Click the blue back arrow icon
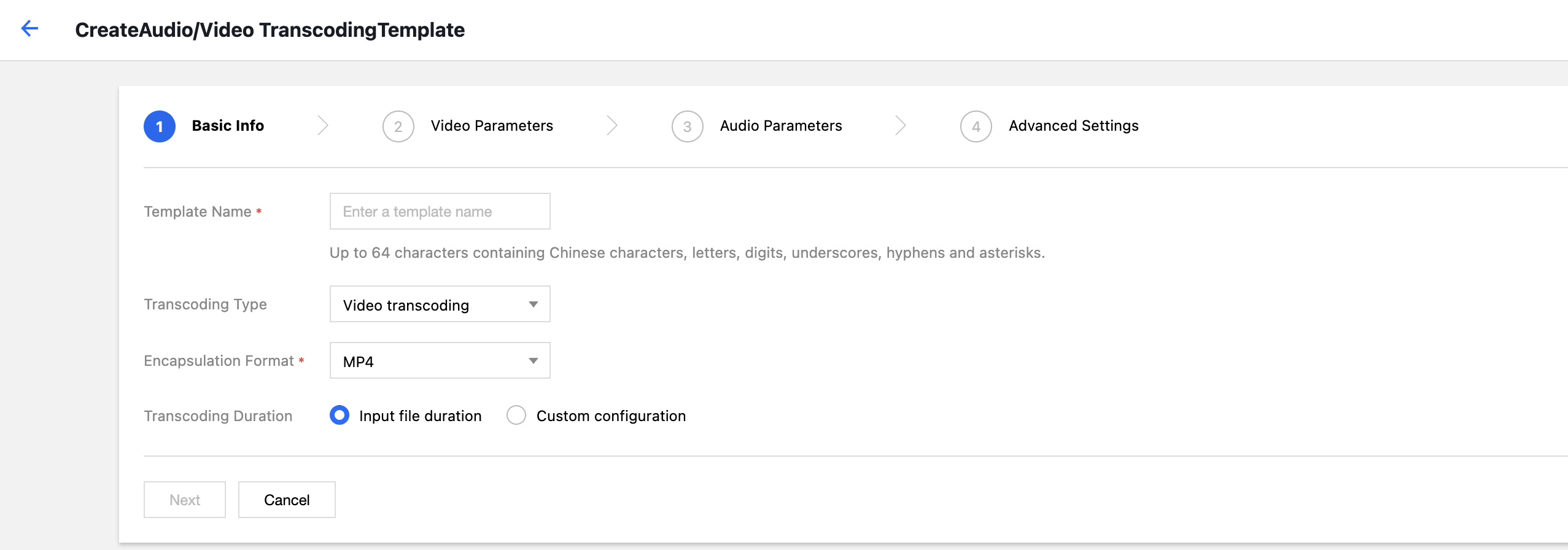 29,28
